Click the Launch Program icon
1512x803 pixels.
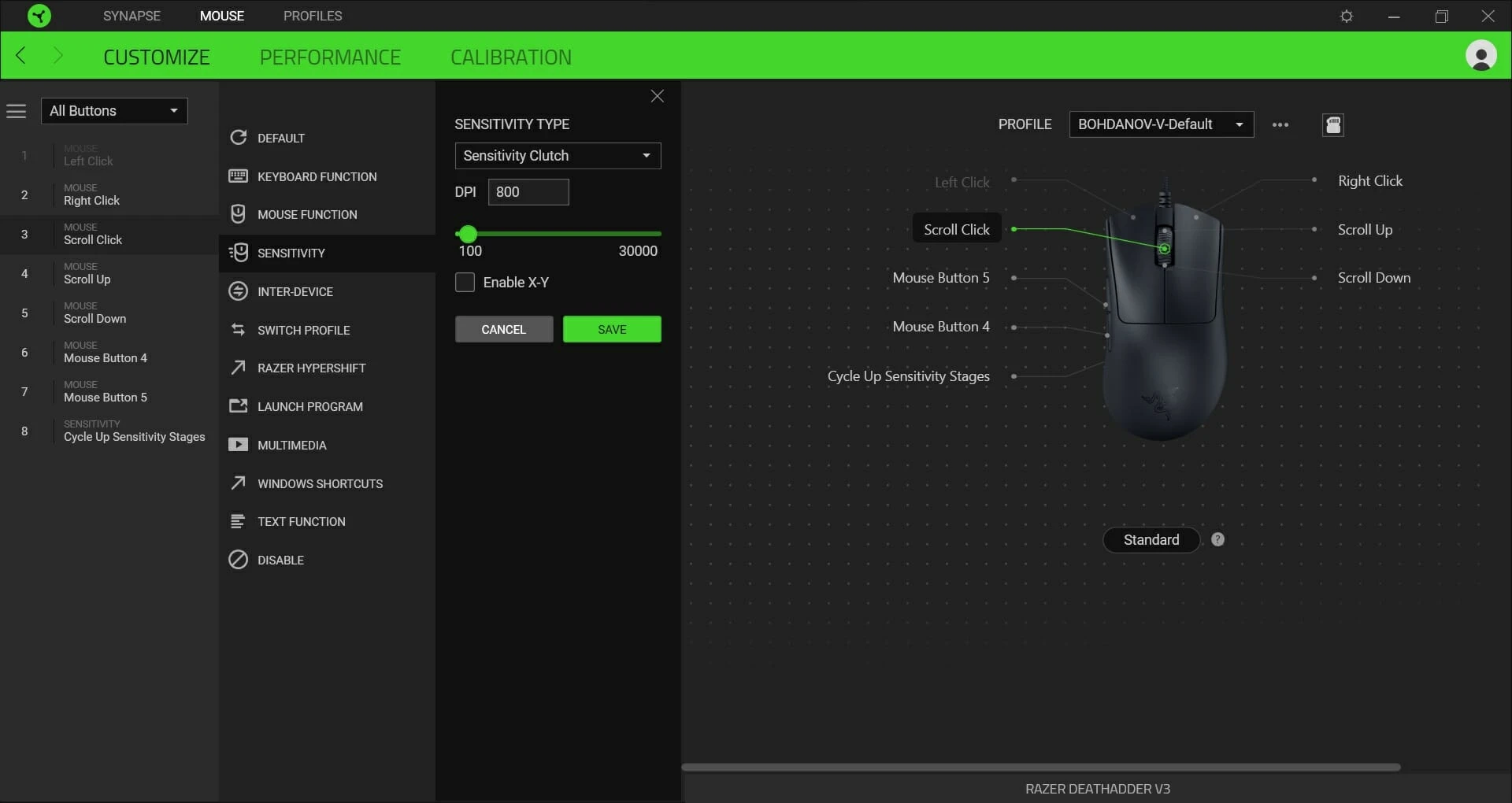238,406
